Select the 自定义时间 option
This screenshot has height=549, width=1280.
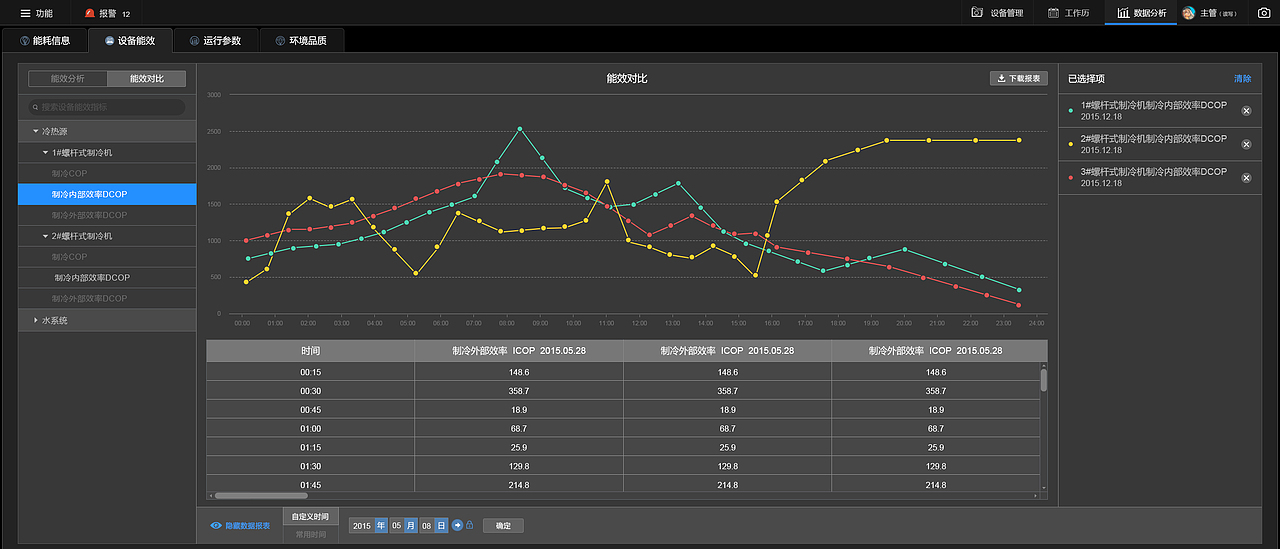(x=310, y=517)
